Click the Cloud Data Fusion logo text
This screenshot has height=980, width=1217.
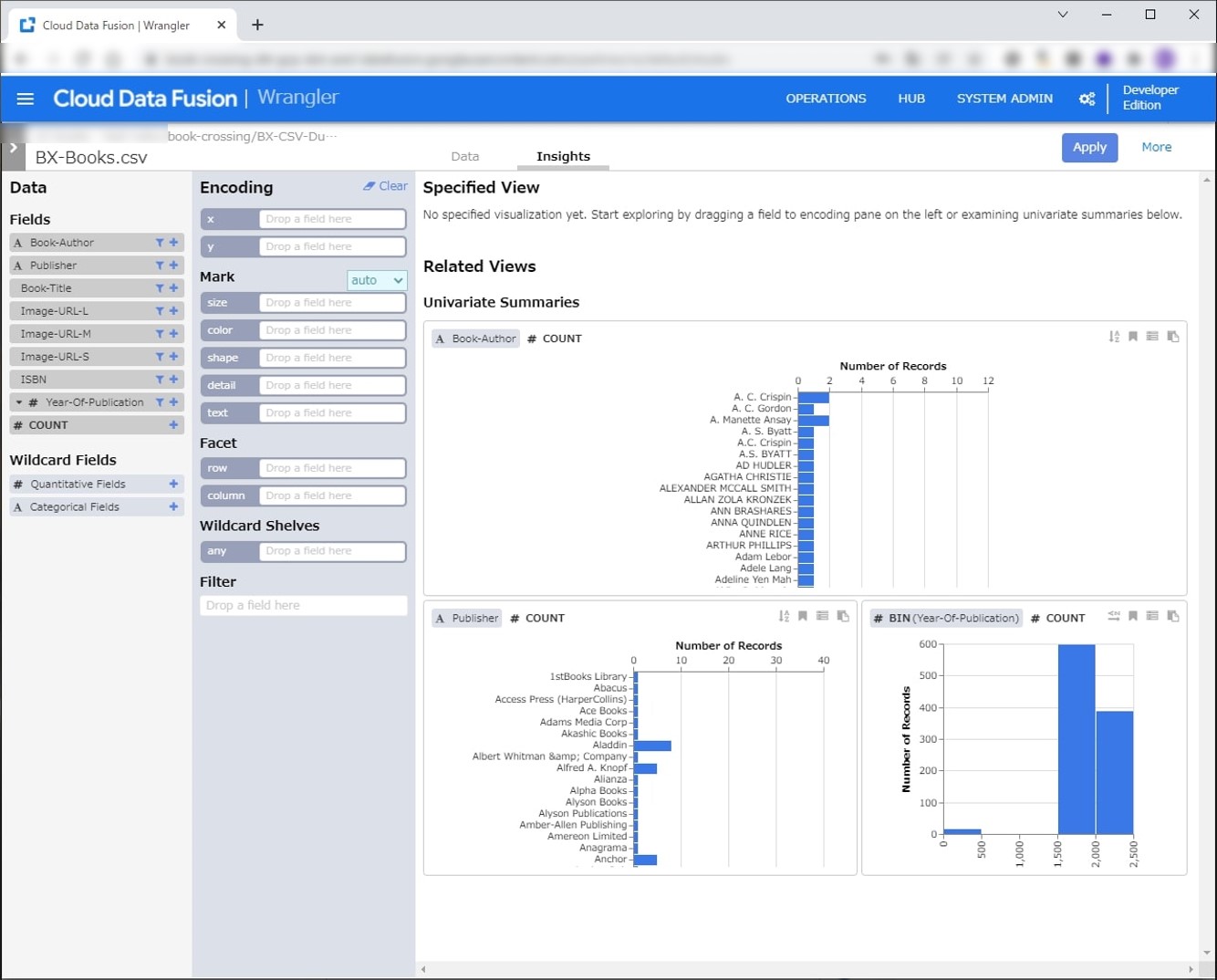[x=145, y=99]
